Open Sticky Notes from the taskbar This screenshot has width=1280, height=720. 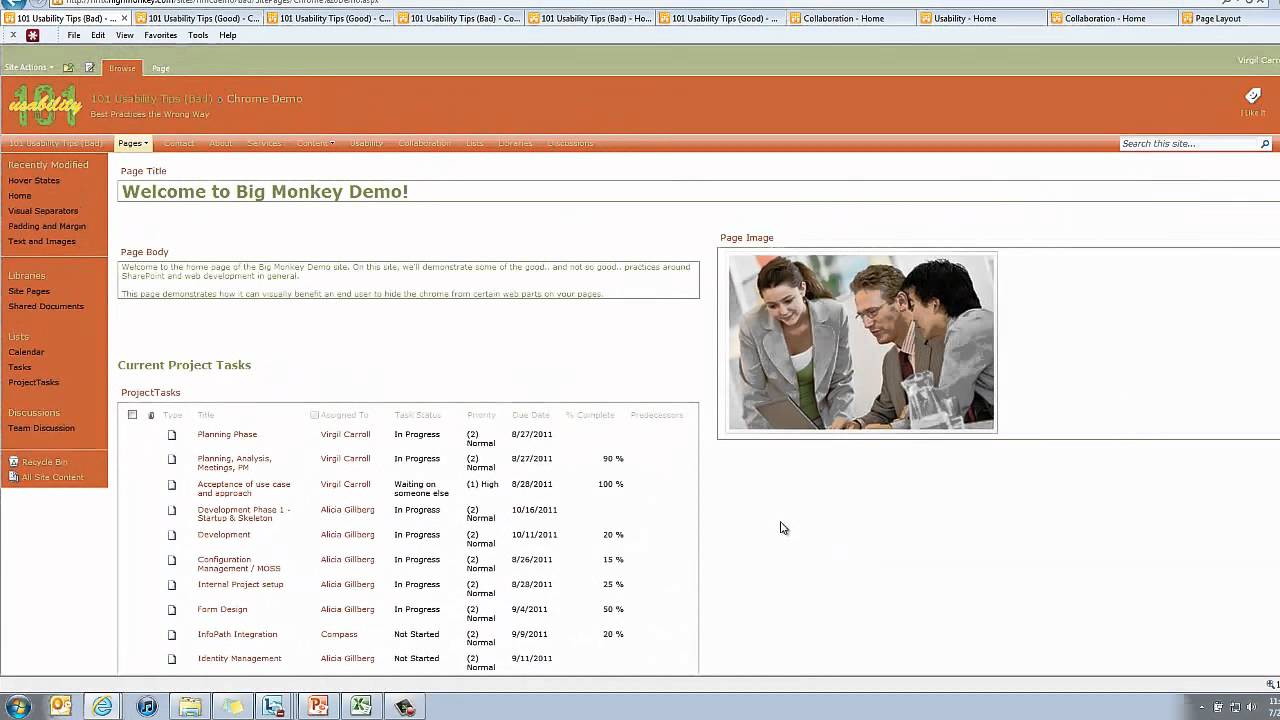[233, 707]
